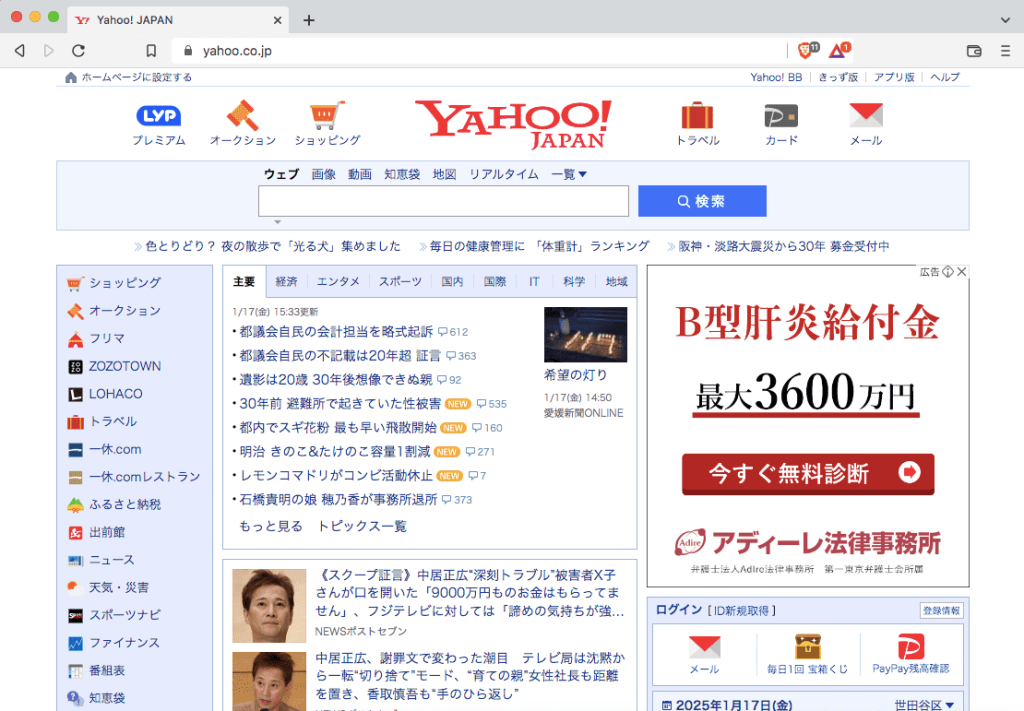Open the Mail envelope icon in header
This screenshot has height=711, width=1024.
[866, 115]
